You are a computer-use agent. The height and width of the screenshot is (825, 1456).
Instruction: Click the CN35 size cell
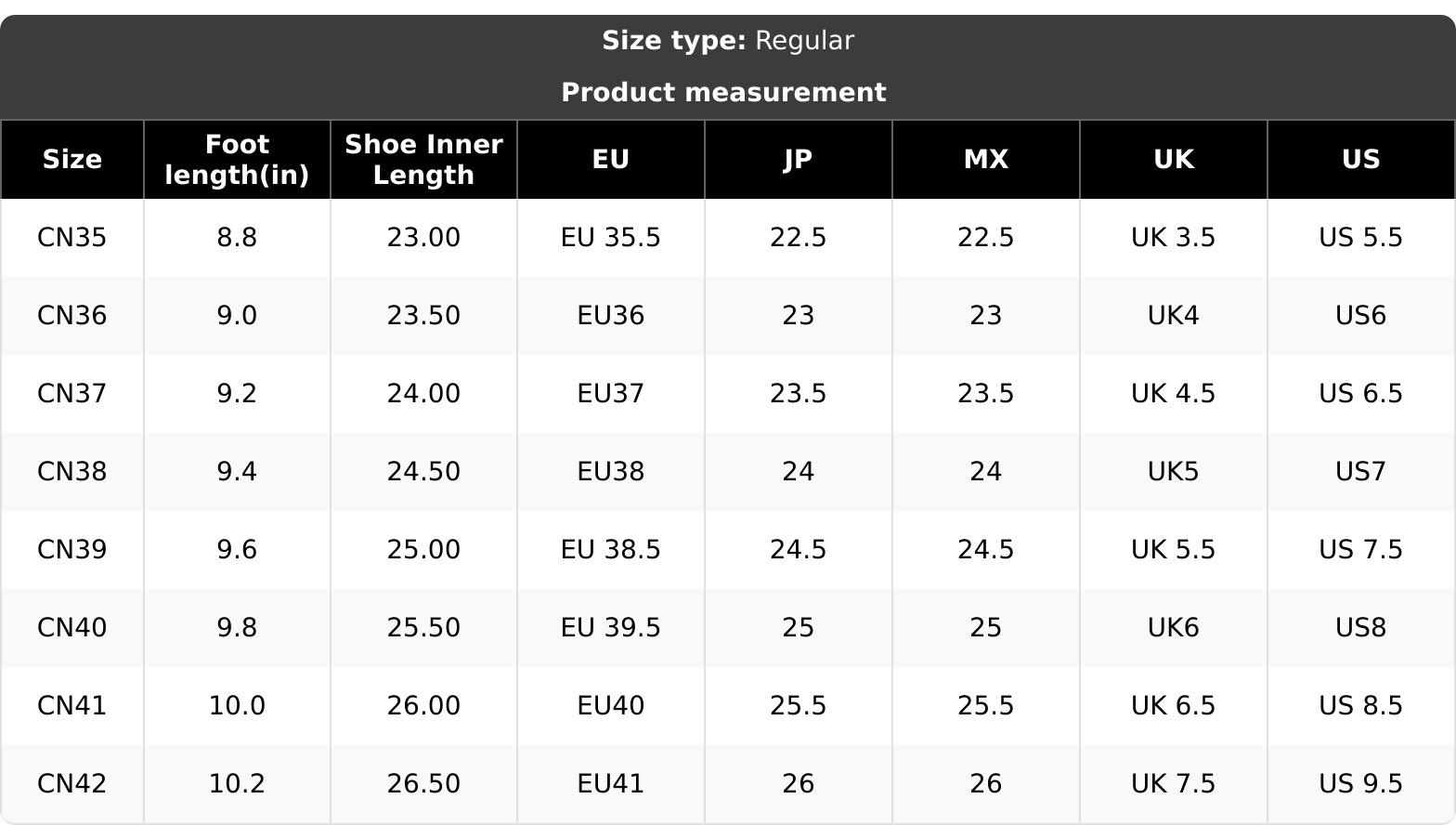[72, 238]
